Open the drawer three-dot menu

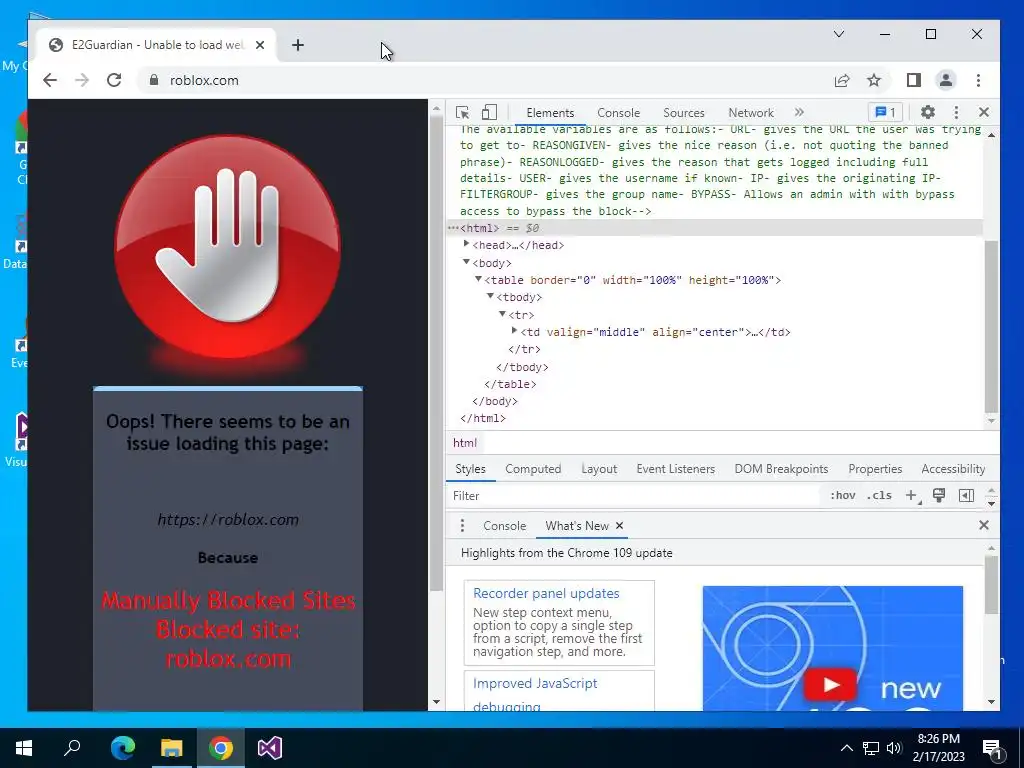pos(462,526)
